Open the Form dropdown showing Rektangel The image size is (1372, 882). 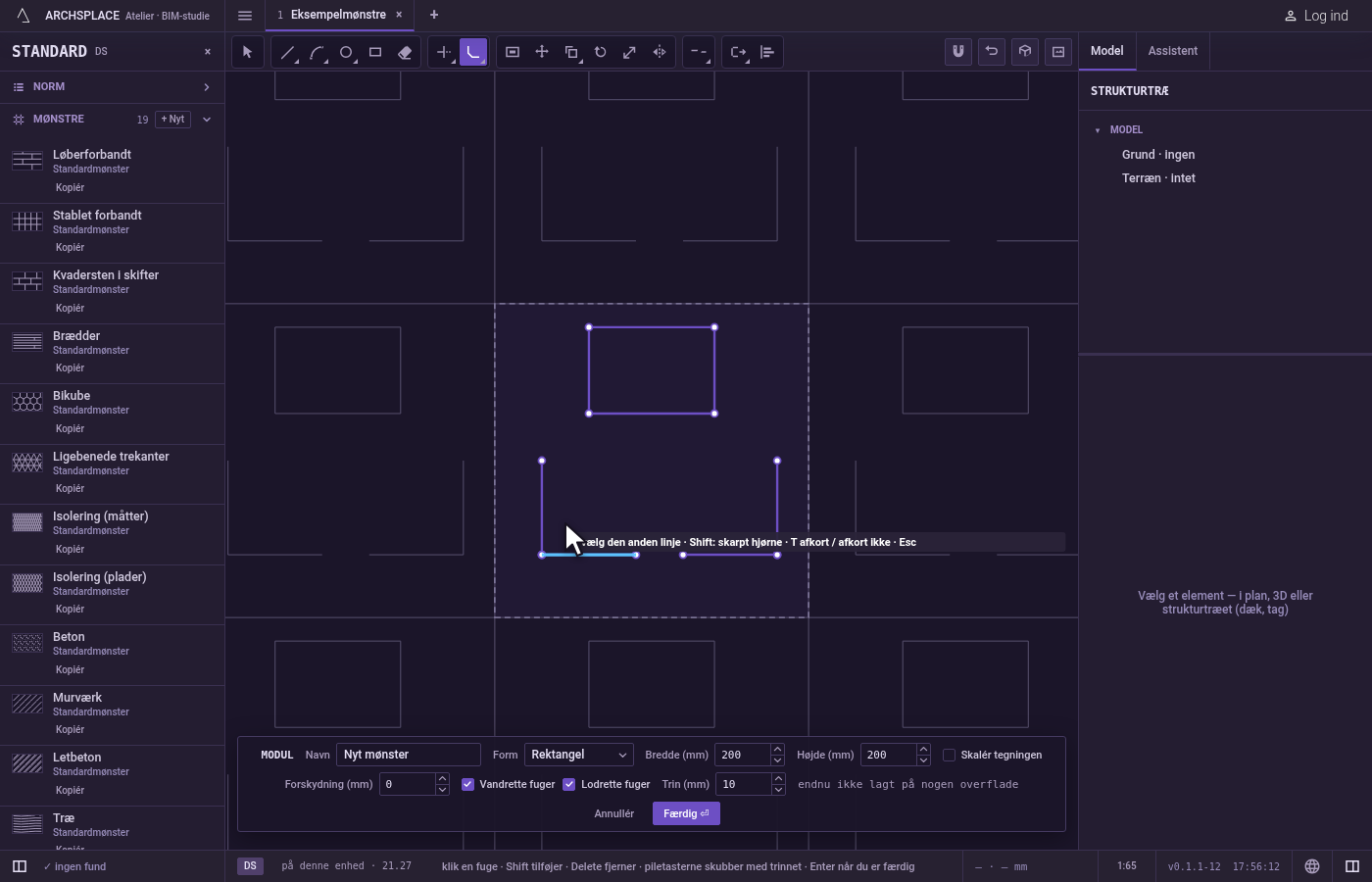579,755
